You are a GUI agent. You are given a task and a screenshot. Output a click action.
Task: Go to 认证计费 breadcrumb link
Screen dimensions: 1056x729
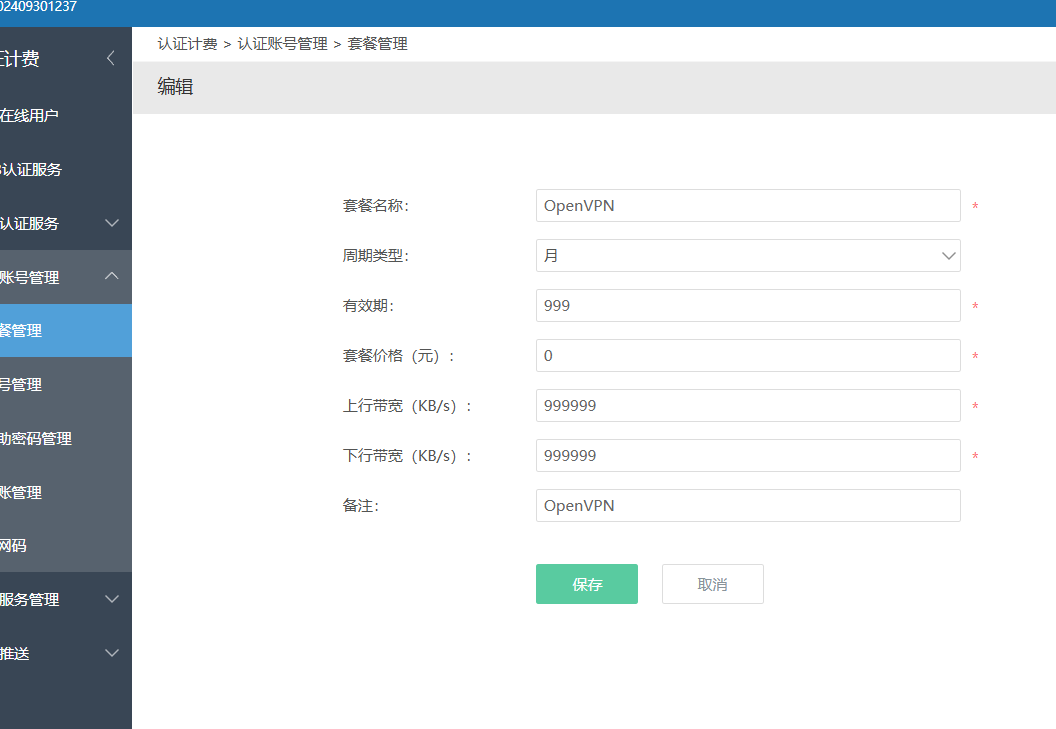pos(187,44)
